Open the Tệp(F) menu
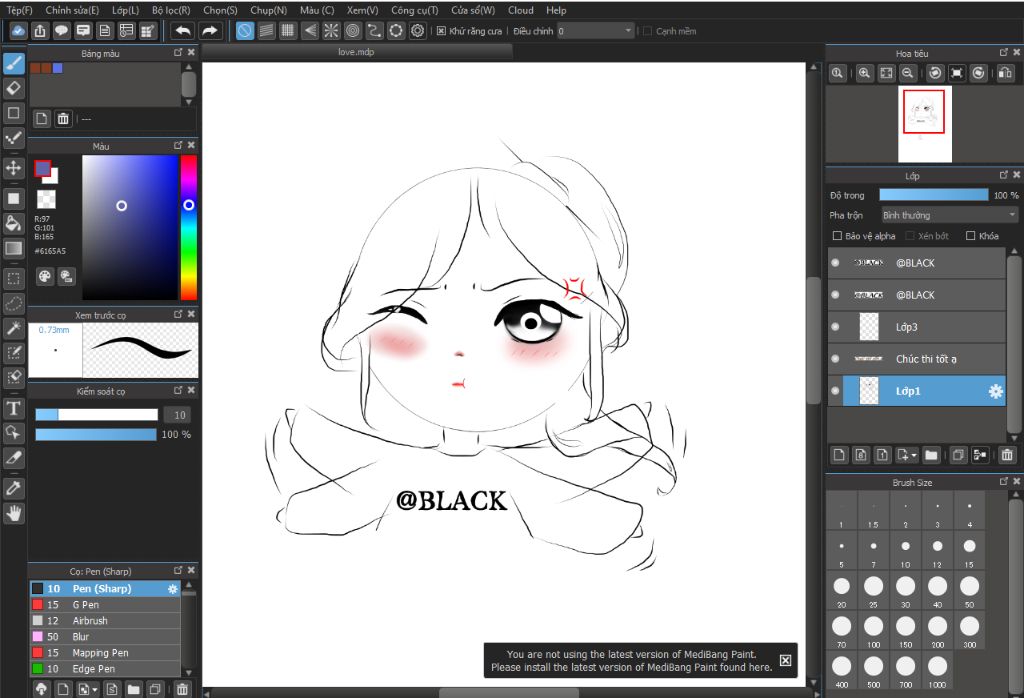 [x=20, y=10]
